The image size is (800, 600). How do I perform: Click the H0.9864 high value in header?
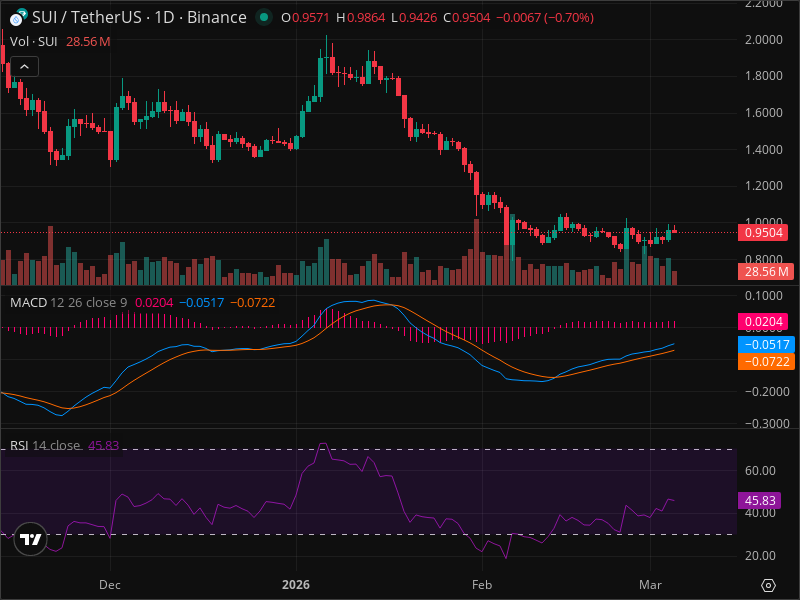point(361,18)
